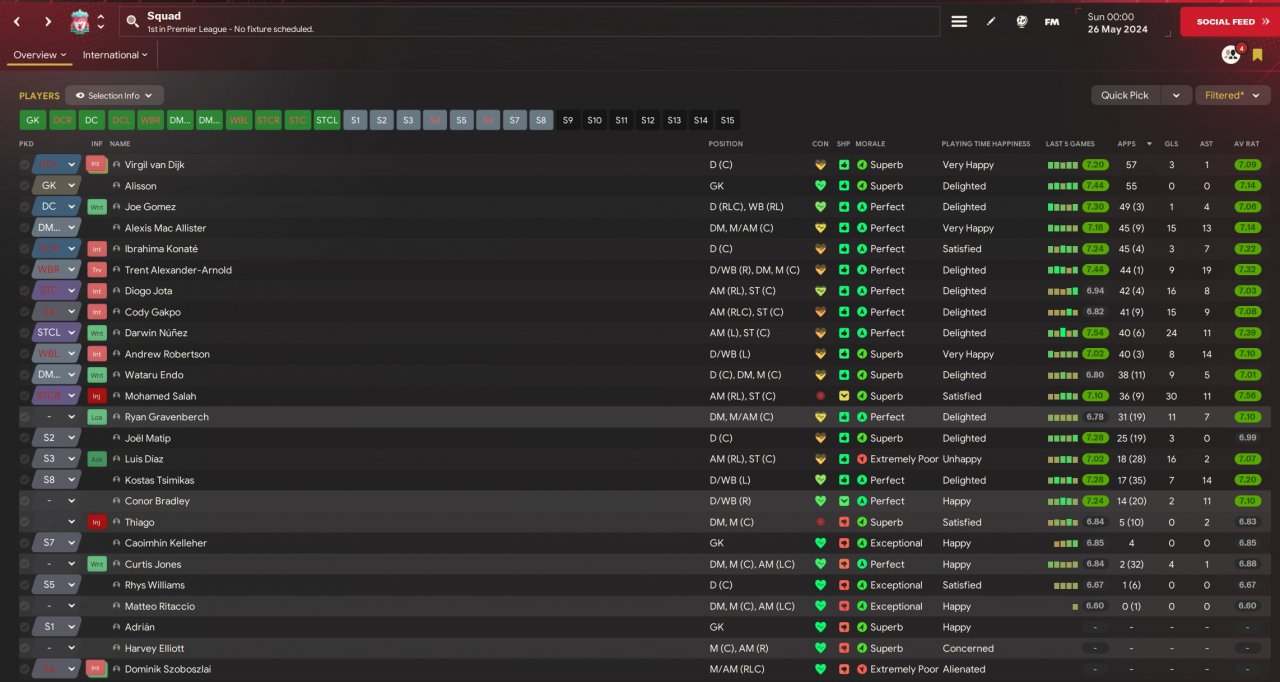Click the Loa info badge for Ryan Gravenberch

click(x=97, y=417)
